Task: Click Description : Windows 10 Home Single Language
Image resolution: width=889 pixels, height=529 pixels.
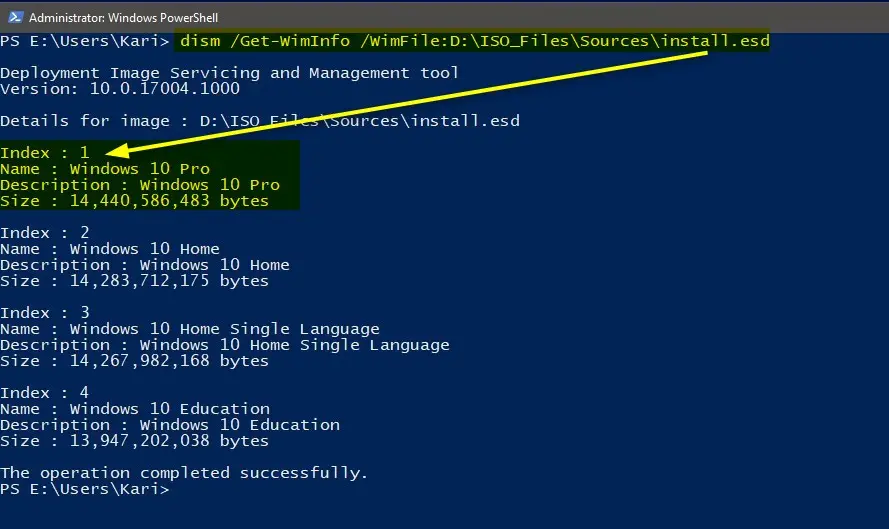Action: point(224,345)
